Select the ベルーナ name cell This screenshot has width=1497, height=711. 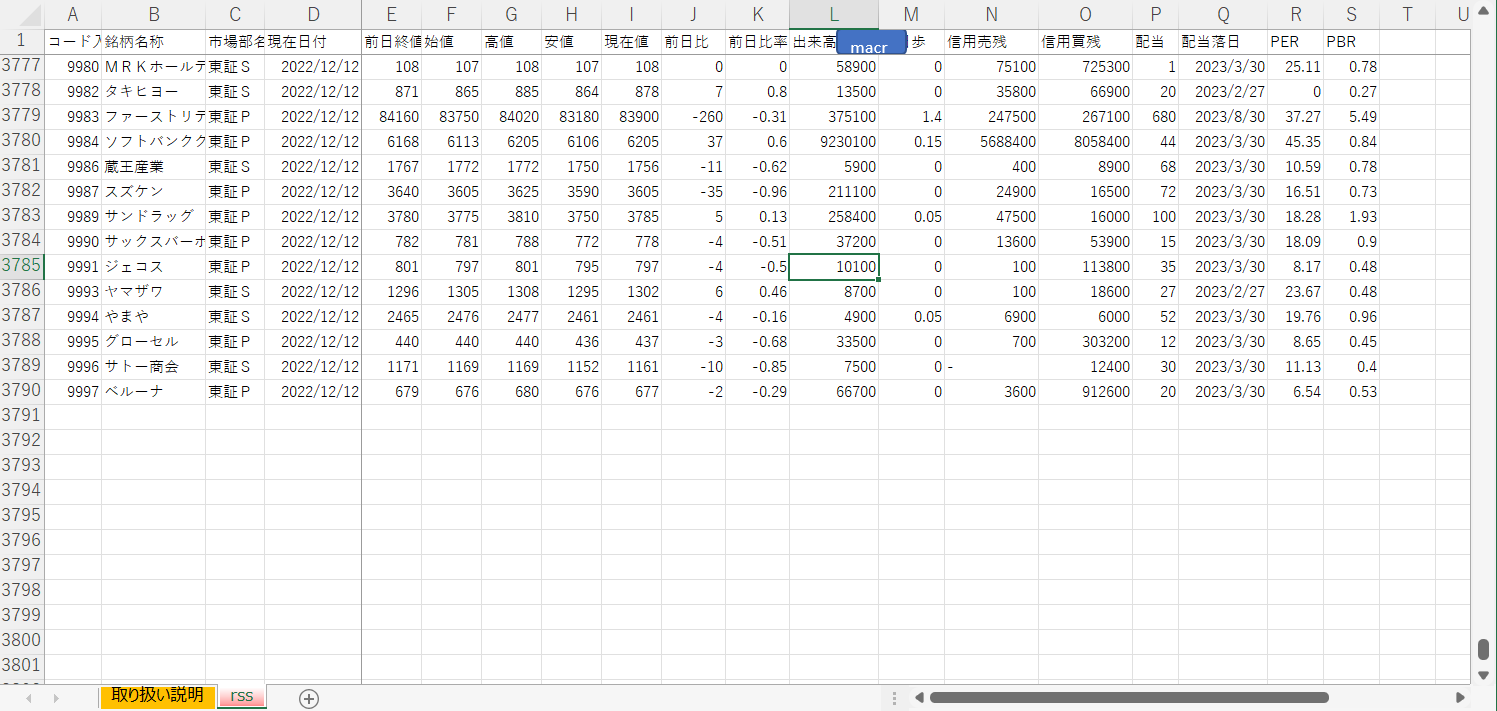[153, 392]
